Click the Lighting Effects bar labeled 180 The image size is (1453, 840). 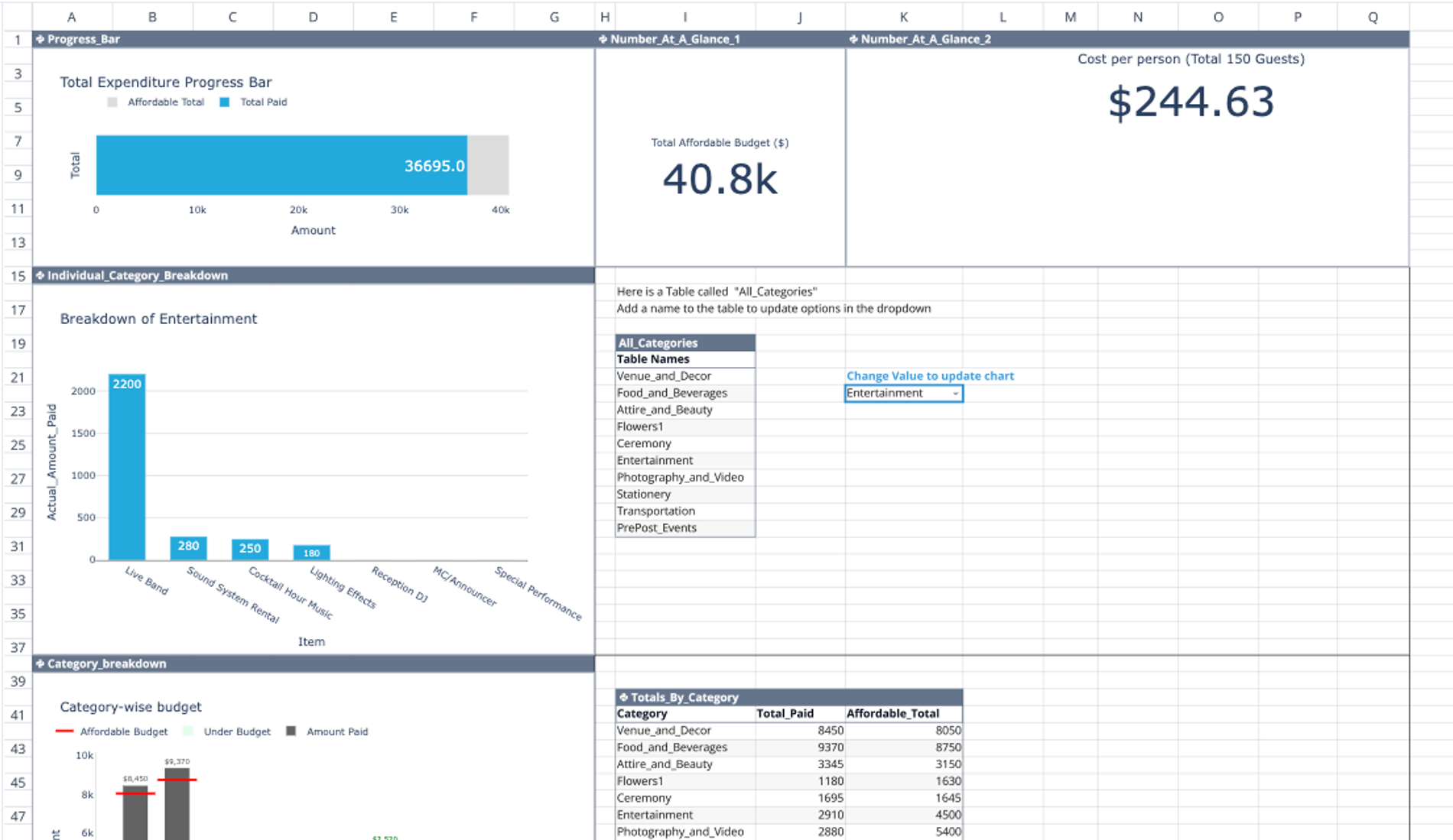tap(311, 552)
